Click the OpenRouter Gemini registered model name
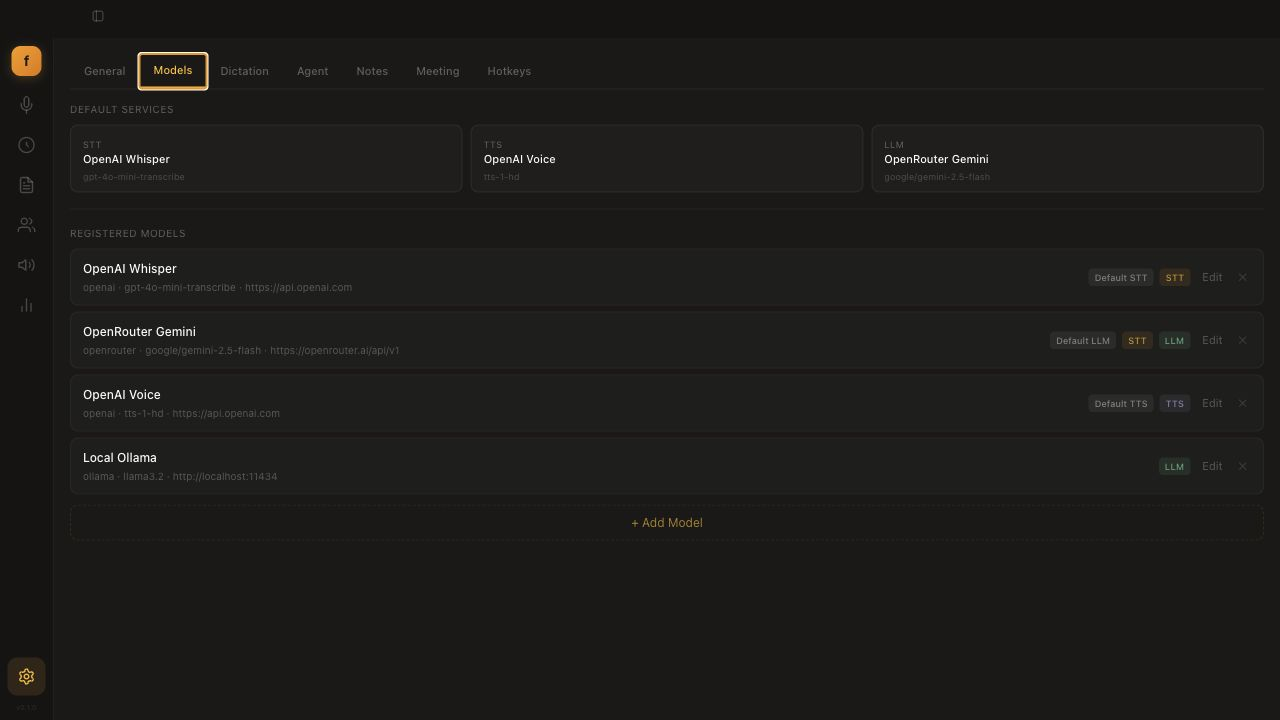This screenshot has height=720, width=1280. 139,332
